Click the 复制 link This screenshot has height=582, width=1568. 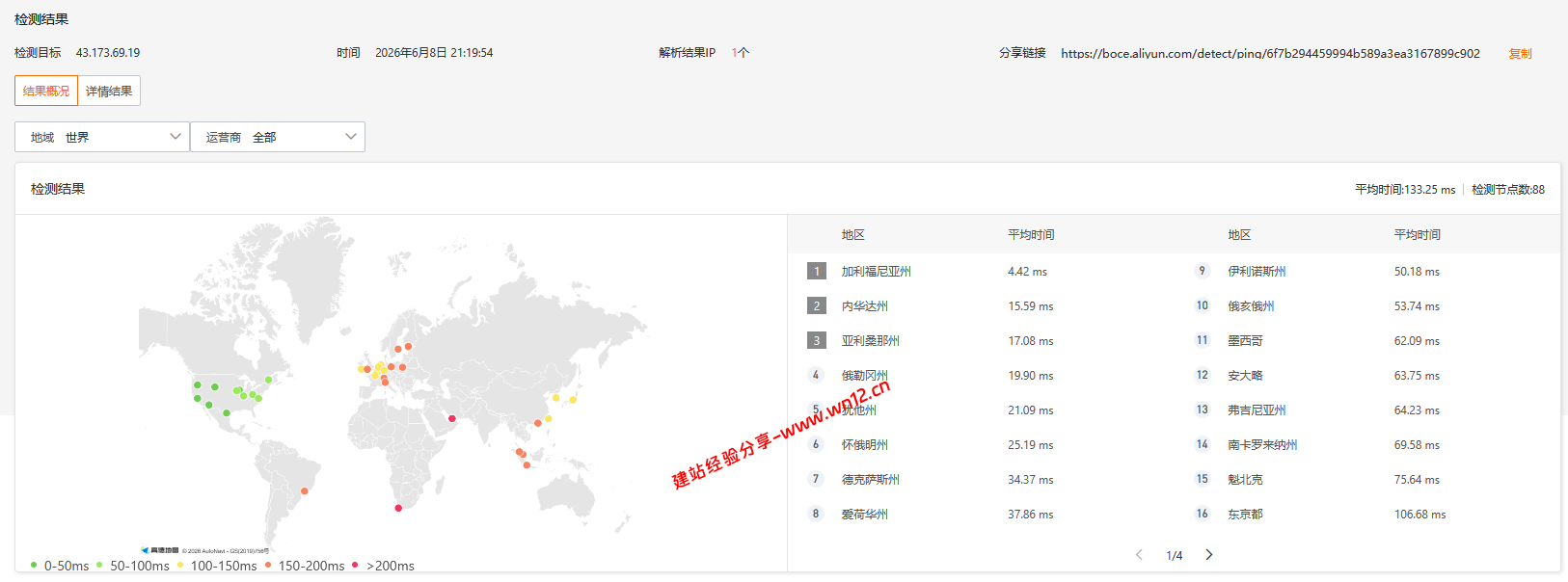coord(1520,54)
